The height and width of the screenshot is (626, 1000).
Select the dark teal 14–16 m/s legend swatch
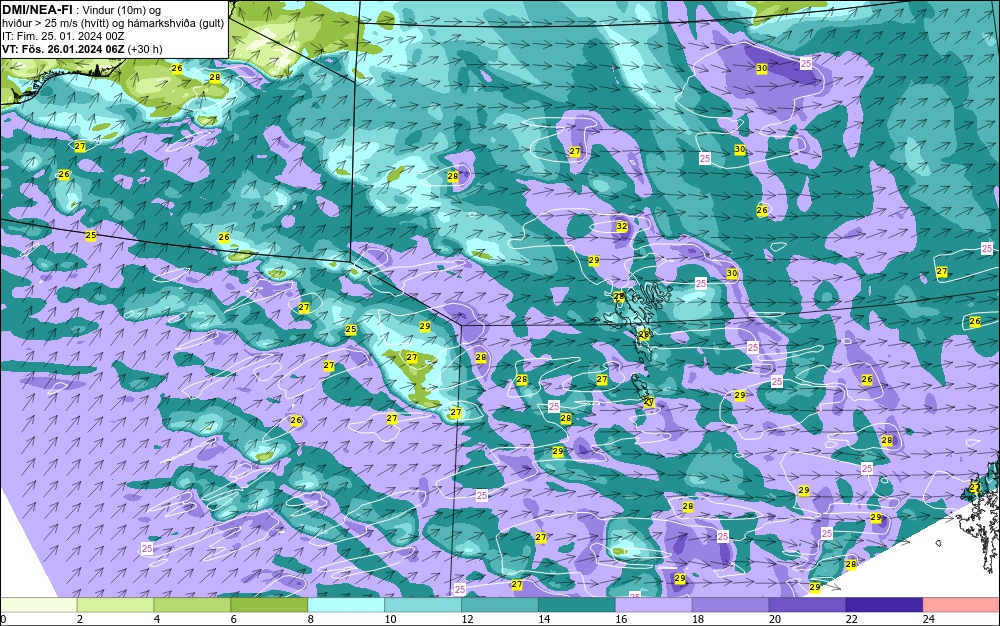(577, 604)
